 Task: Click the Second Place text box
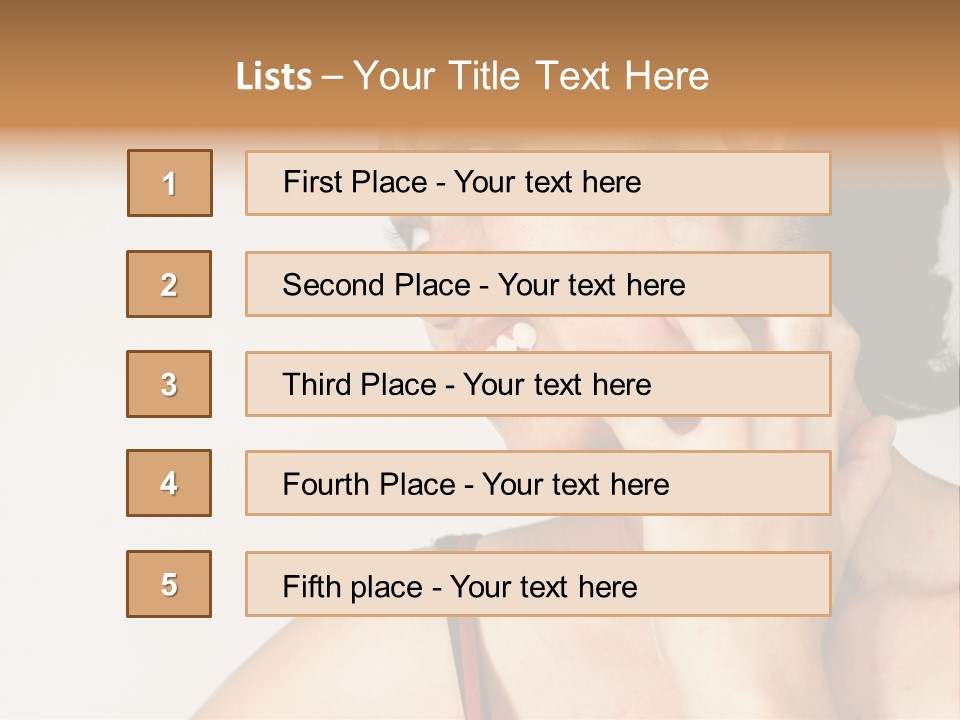(x=538, y=284)
